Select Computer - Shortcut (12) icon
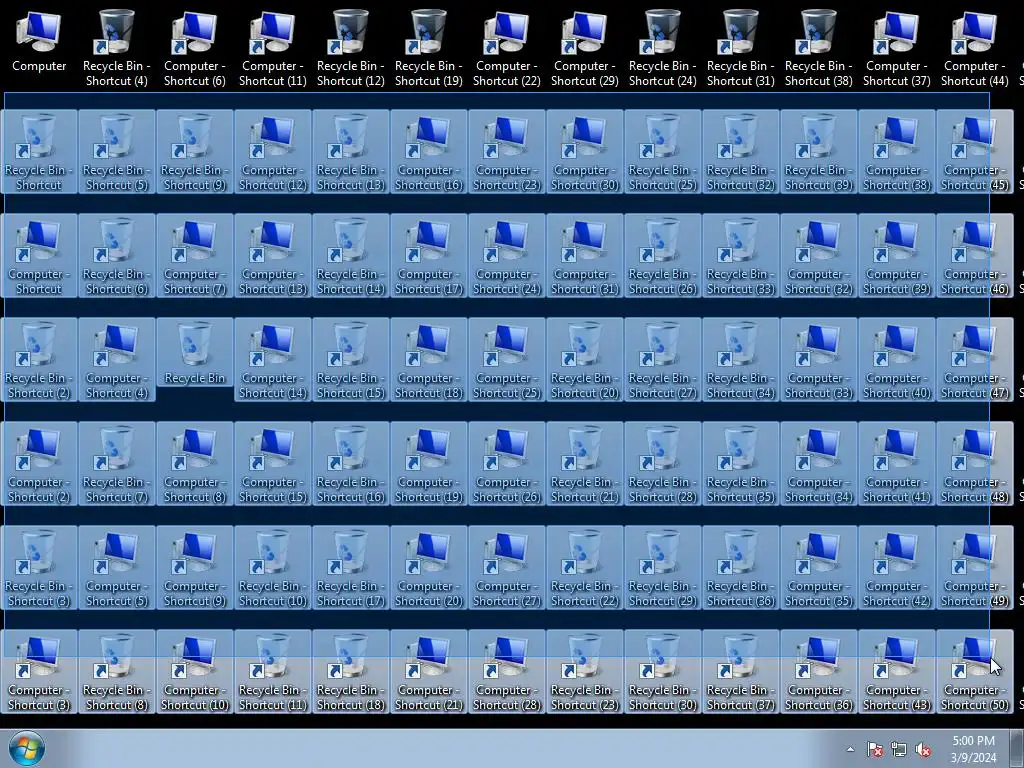 [272, 152]
